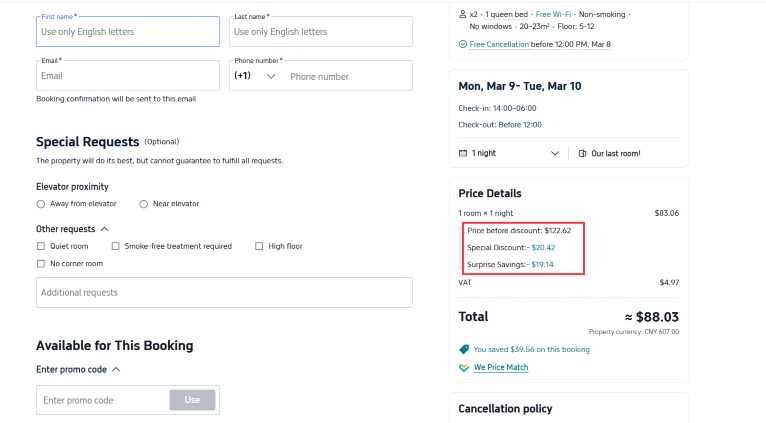The image size is (766, 423).
Task: Click the Mon, Mar 9- Tue, Mar 10 heading
Action: tap(520, 86)
